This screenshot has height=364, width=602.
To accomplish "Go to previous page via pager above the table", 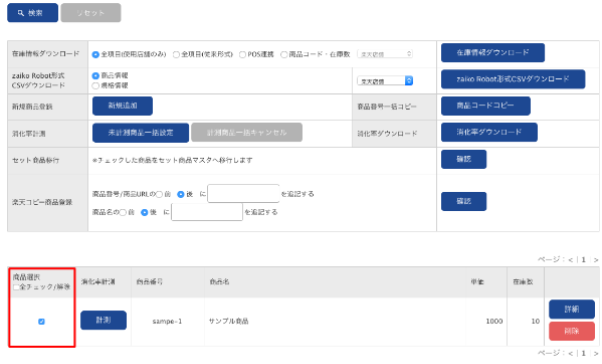I will click(571, 260).
